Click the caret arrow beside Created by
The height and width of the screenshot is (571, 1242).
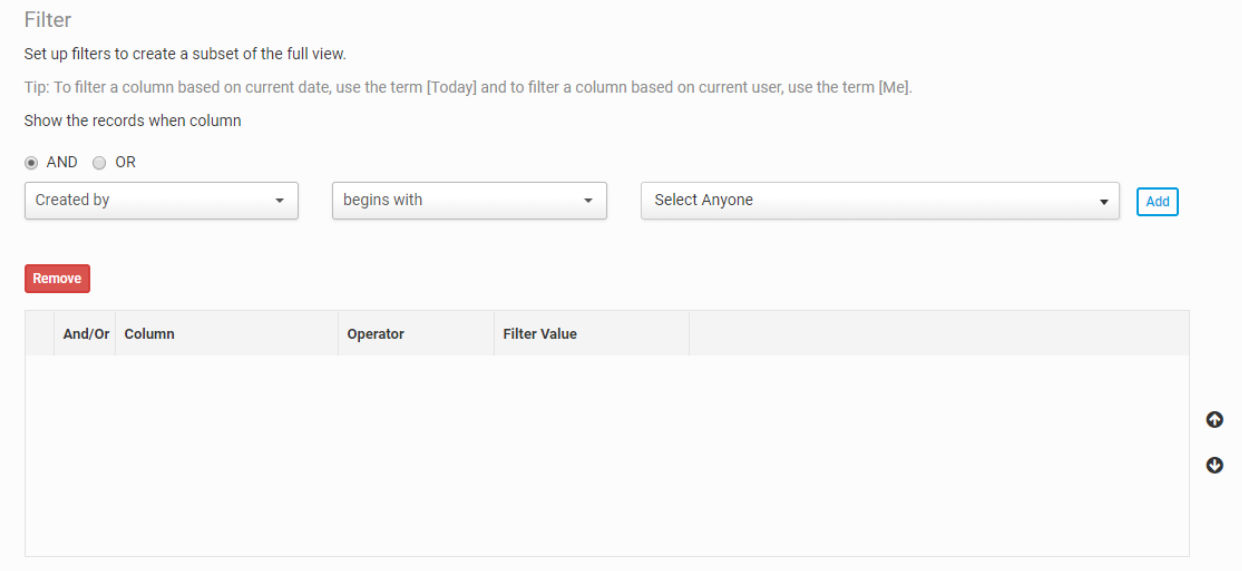(279, 201)
